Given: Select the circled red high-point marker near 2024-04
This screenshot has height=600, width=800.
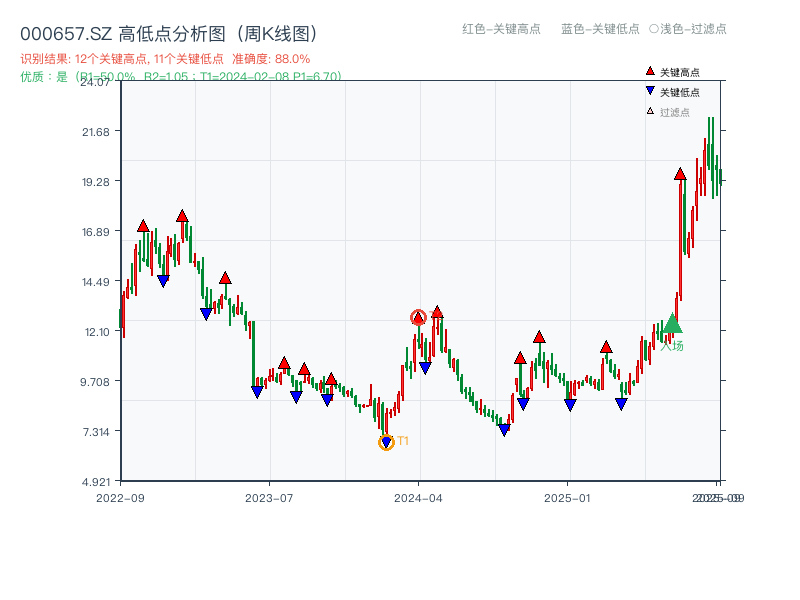Looking at the screenshot, I should [x=419, y=316].
